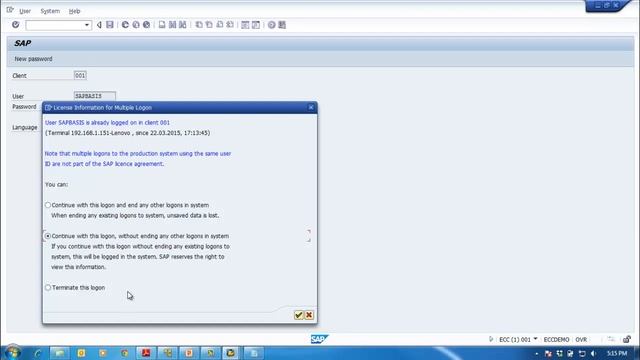
Task: Click ECCDEMO in the status bar
Action: 556,340
